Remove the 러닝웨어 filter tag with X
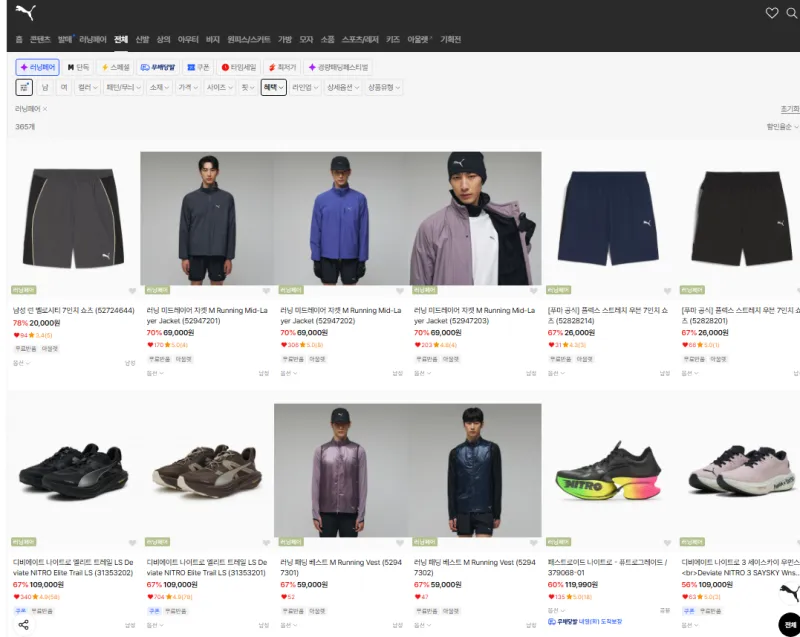The width and height of the screenshot is (800, 637). click(x=45, y=109)
